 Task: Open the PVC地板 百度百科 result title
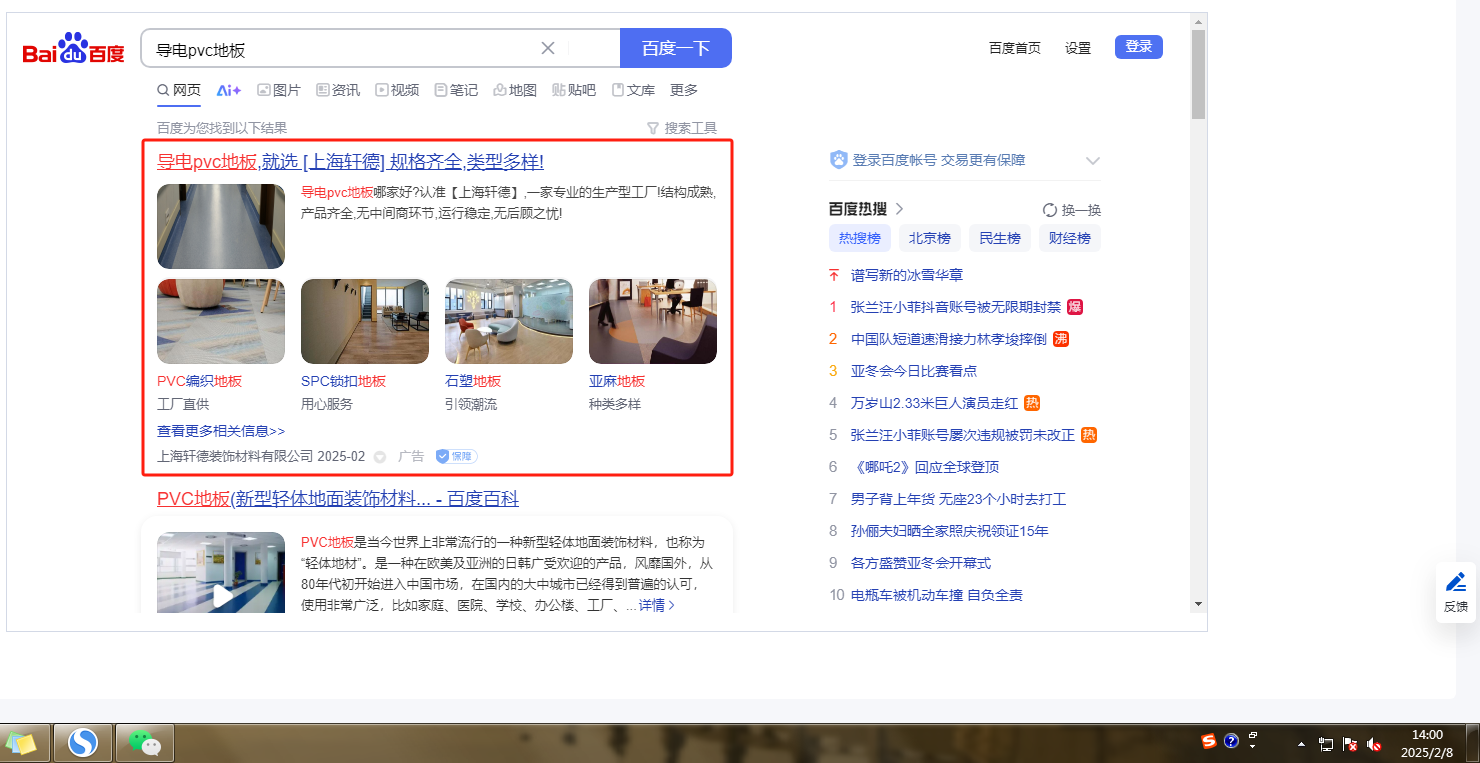(x=338, y=499)
